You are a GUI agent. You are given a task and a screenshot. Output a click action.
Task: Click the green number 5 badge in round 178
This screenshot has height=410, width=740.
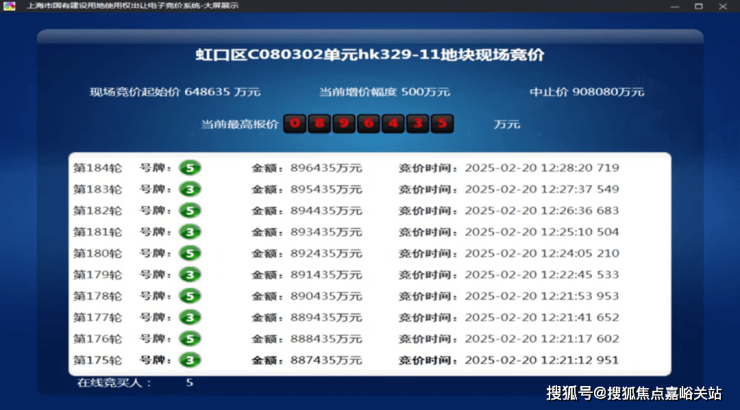[x=190, y=296]
